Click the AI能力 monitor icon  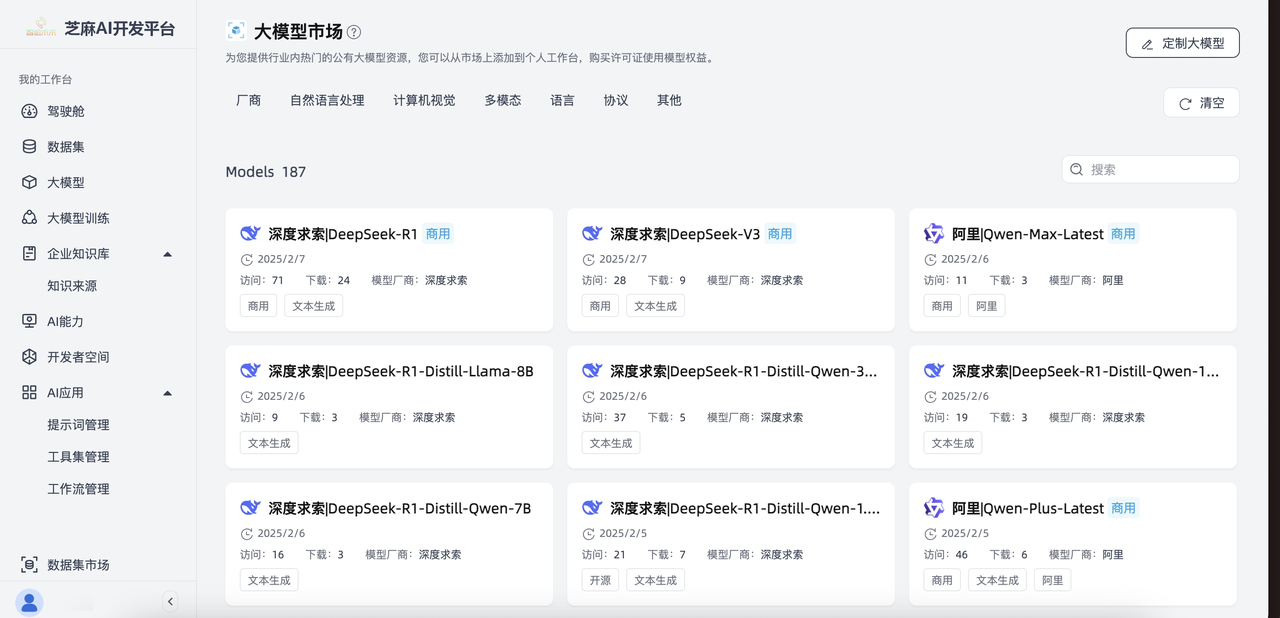coord(30,321)
